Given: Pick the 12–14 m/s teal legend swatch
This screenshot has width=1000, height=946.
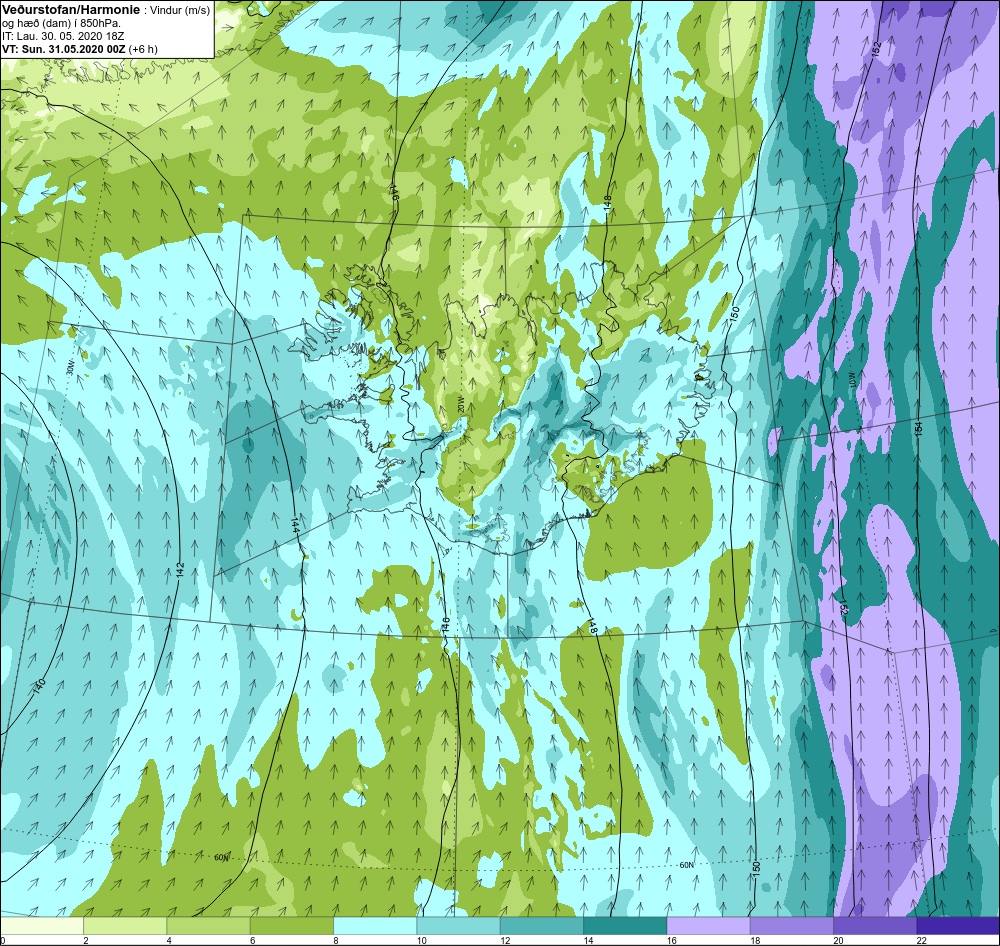Looking at the screenshot, I should click(541, 926).
